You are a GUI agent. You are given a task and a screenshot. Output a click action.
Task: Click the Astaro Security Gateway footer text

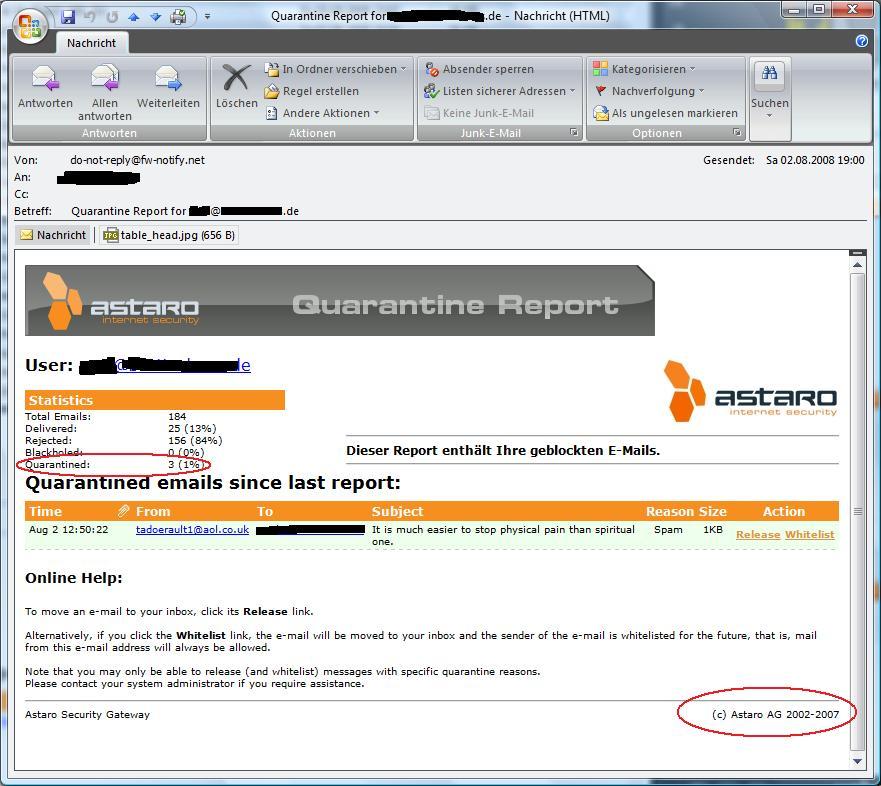[88, 715]
